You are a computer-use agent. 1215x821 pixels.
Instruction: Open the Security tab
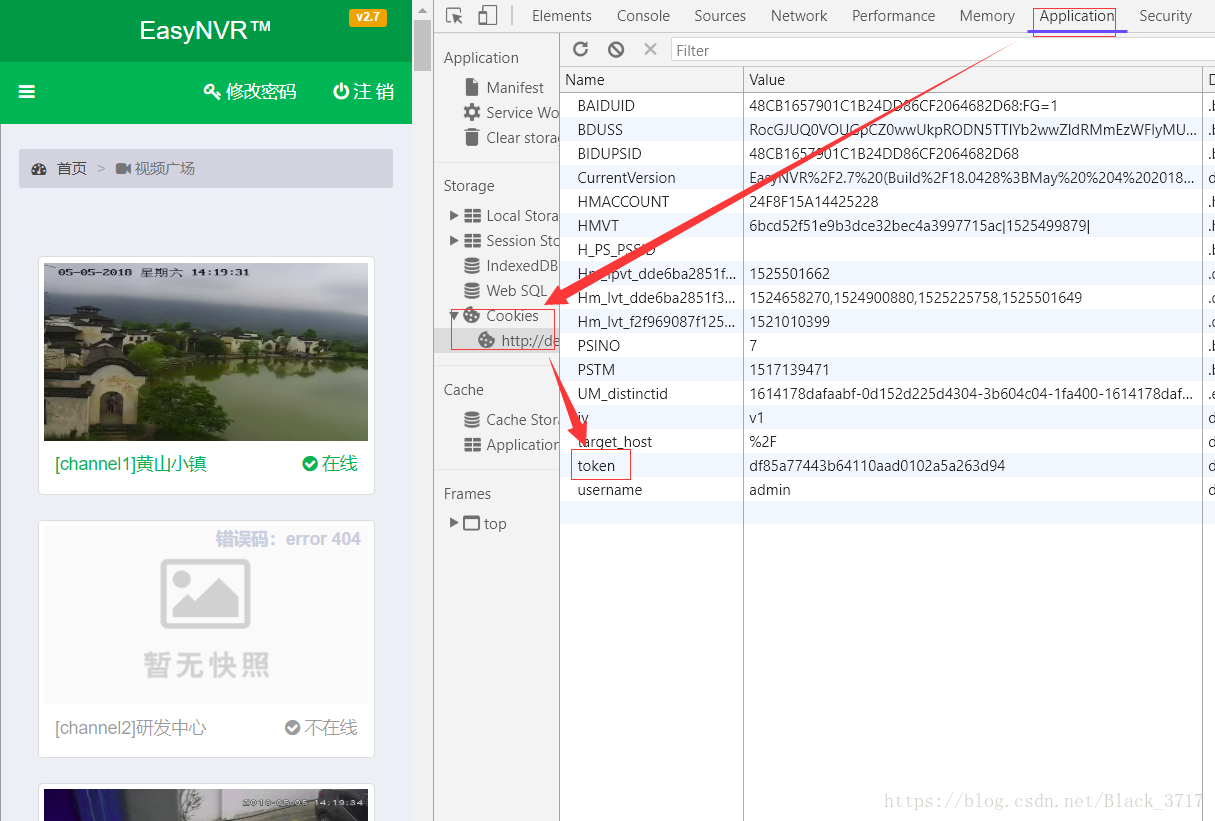(1165, 16)
